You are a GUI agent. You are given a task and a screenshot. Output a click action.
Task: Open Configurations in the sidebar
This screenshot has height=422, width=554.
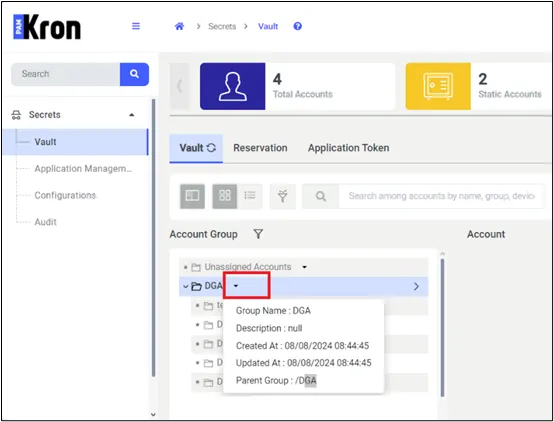click(x=65, y=195)
